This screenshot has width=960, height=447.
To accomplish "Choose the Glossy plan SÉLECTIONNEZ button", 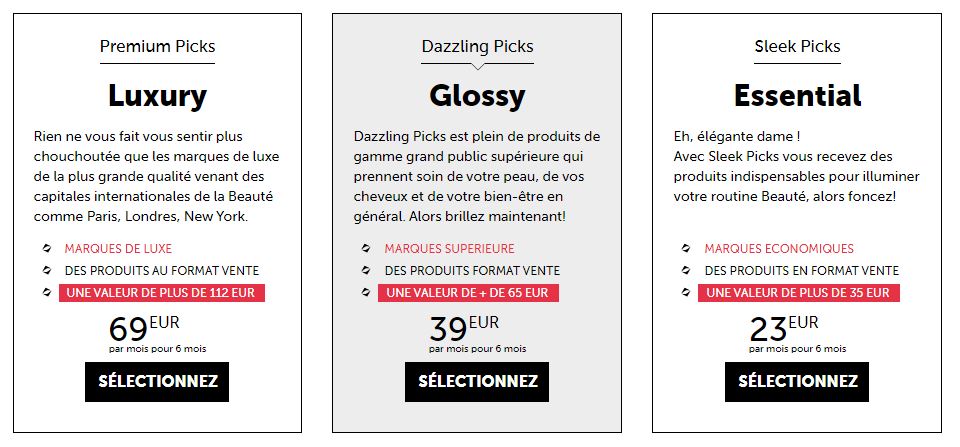I will coord(477,381).
